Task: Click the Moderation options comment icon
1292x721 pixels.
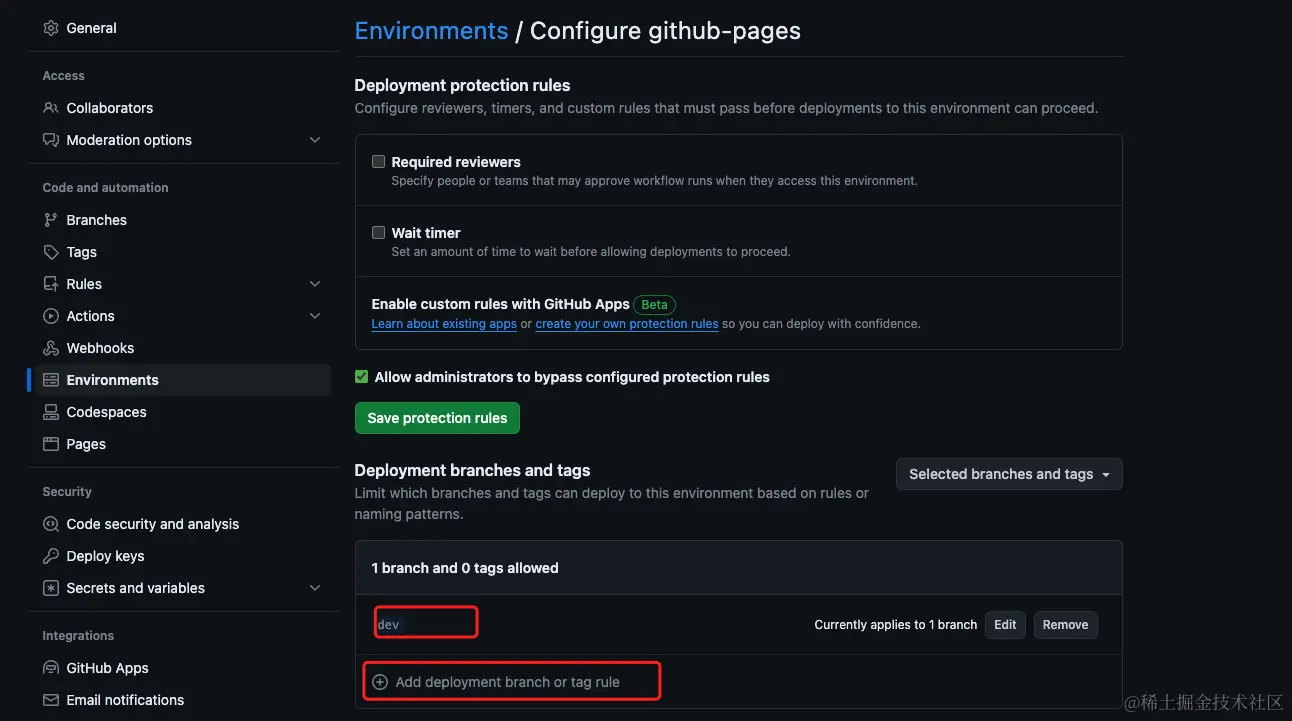Action: point(51,140)
